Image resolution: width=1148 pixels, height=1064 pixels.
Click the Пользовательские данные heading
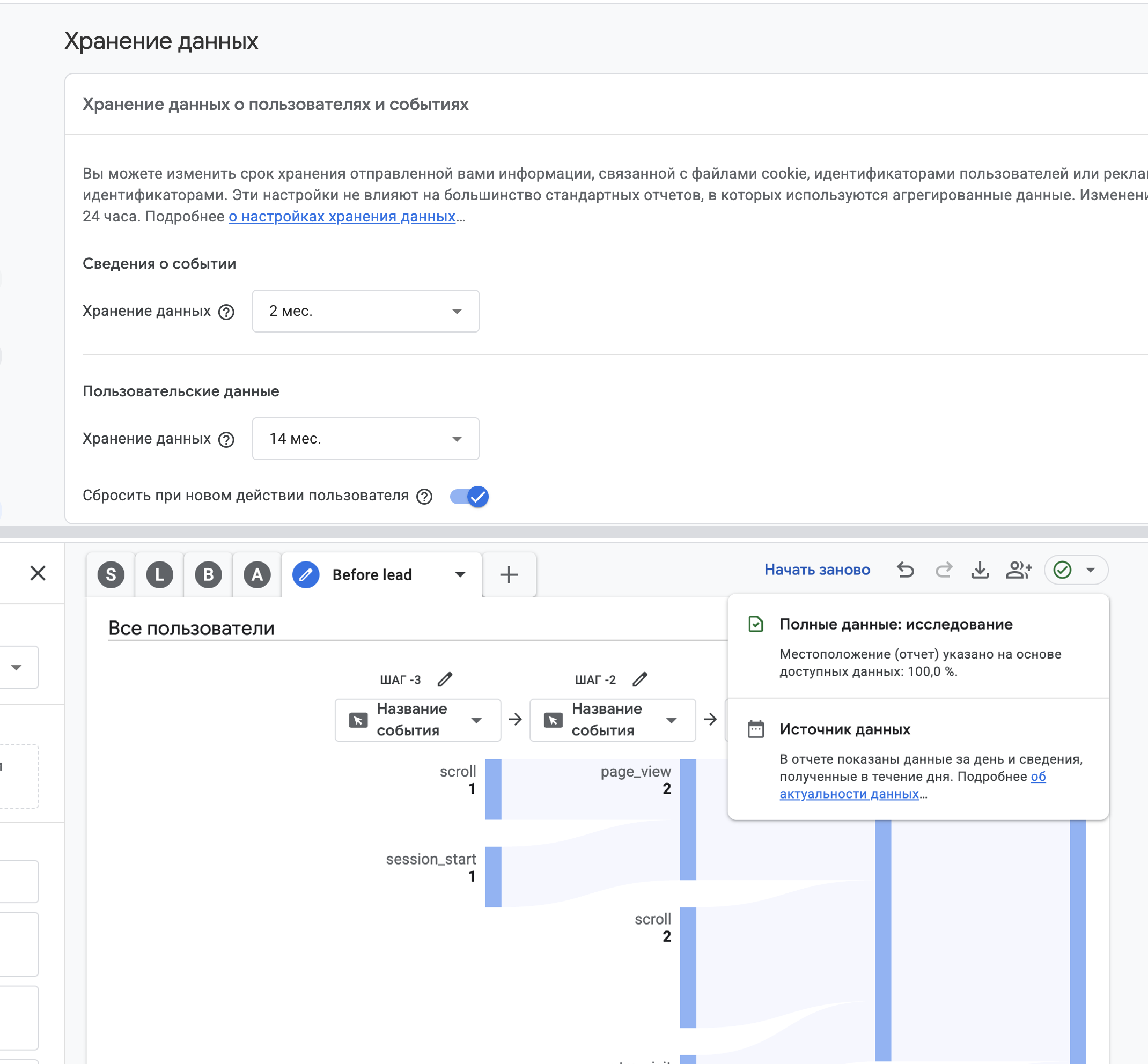tap(181, 391)
